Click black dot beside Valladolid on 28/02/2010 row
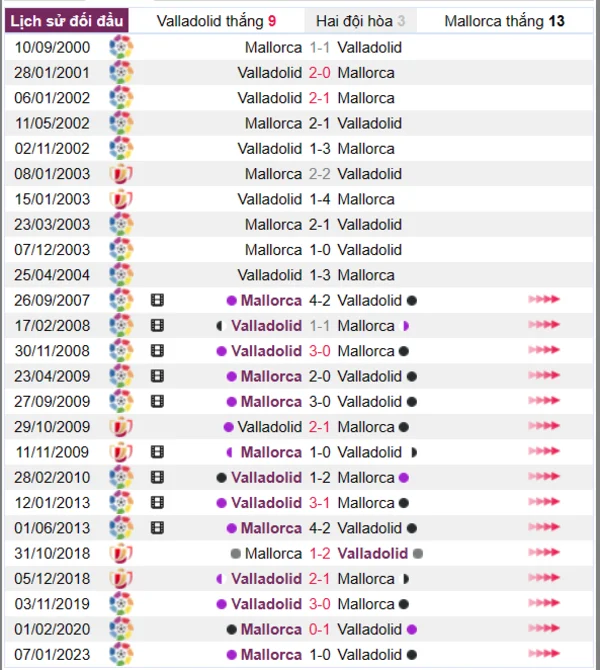Image resolution: width=600 pixels, height=670 pixels. click(221, 478)
